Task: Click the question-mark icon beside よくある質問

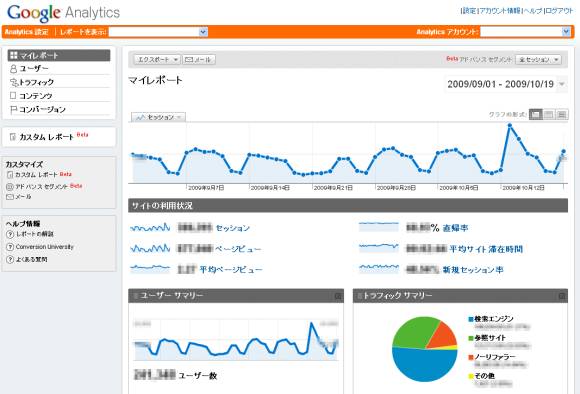Action: coord(10,259)
